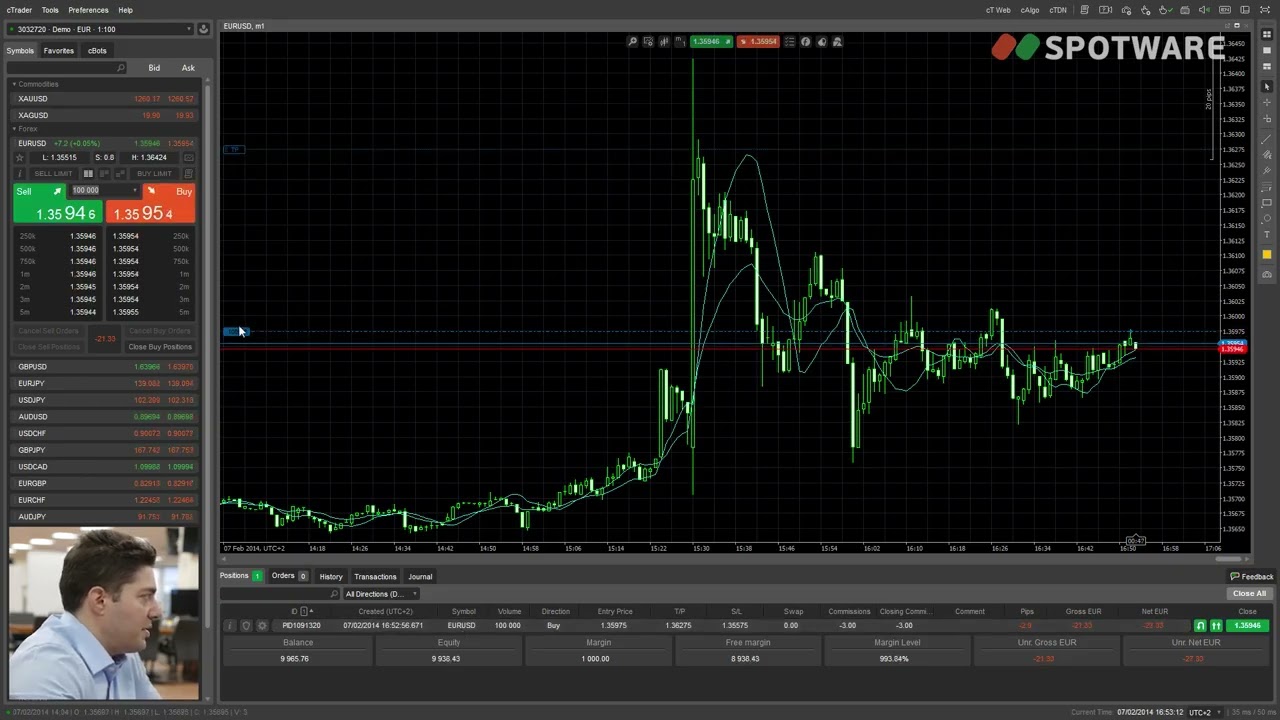Open the account selector dropdown
The height and width of the screenshot is (720, 1280).
(x=100, y=29)
